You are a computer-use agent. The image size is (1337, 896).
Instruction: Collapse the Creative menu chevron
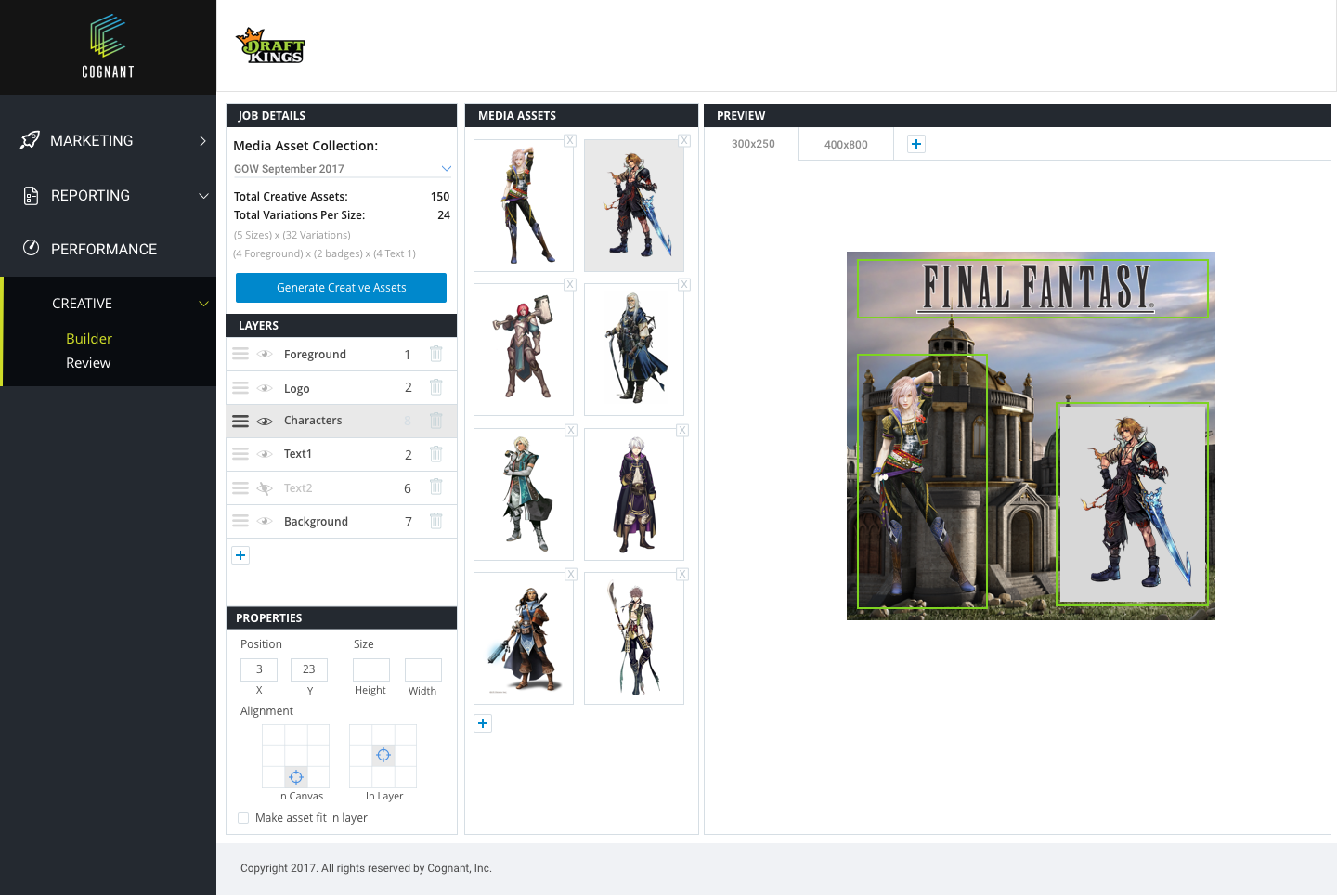[x=203, y=304]
